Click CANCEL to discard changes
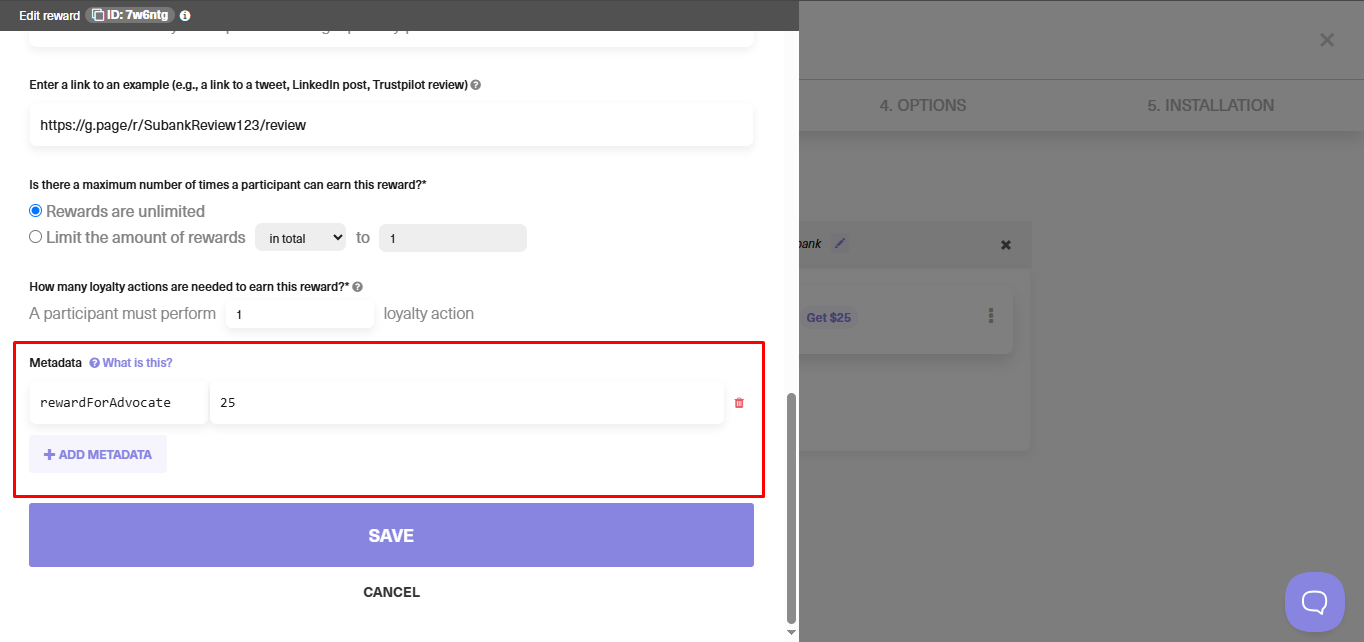The height and width of the screenshot is (642, 1364). [391, 592]
